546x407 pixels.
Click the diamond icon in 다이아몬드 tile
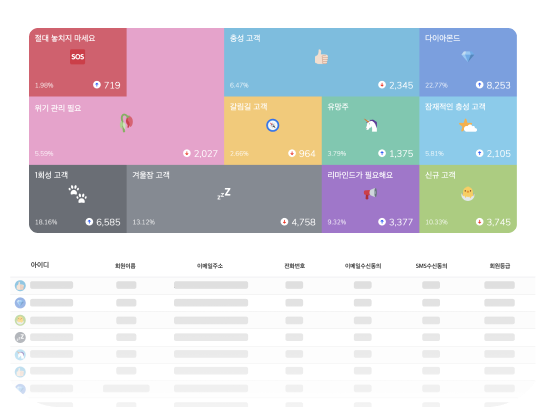click(468, 56)
